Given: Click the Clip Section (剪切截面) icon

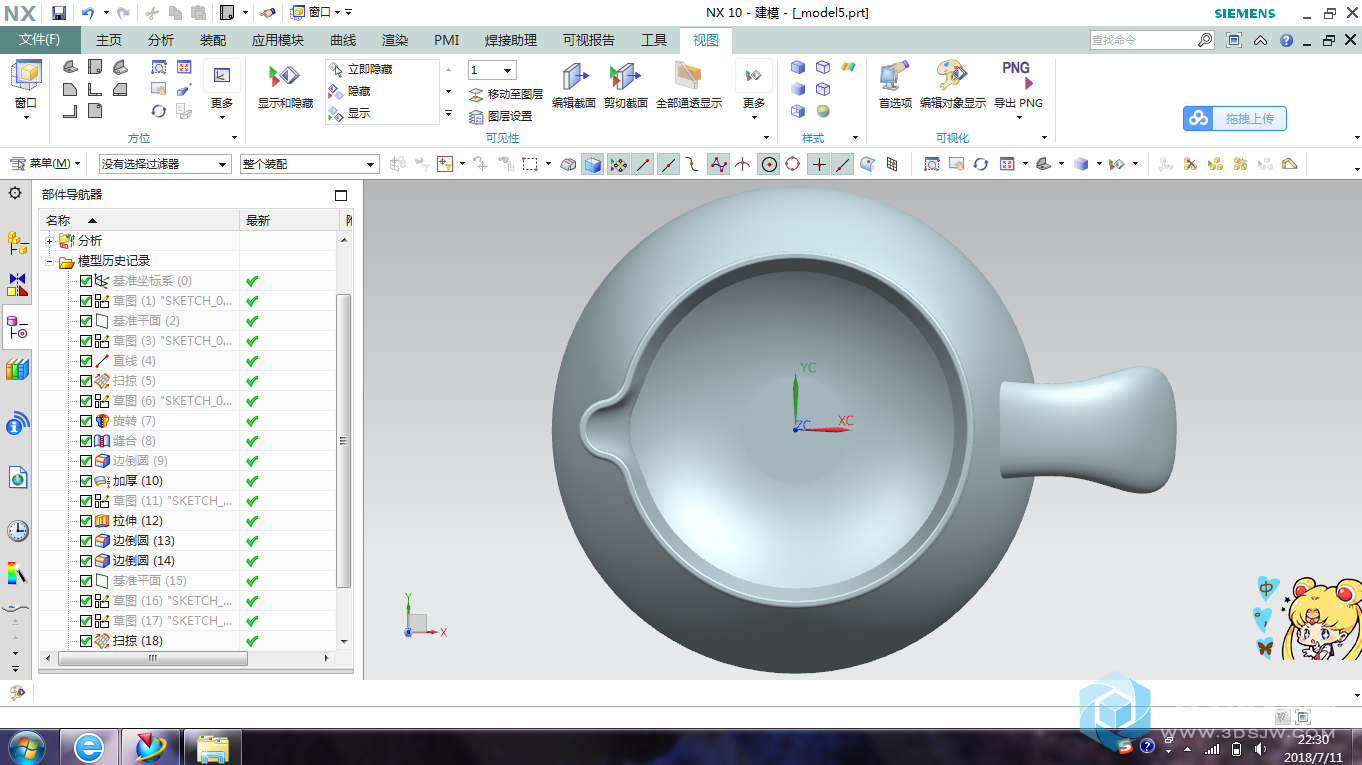Looking at the screenshot, I should tap(626, 85).
